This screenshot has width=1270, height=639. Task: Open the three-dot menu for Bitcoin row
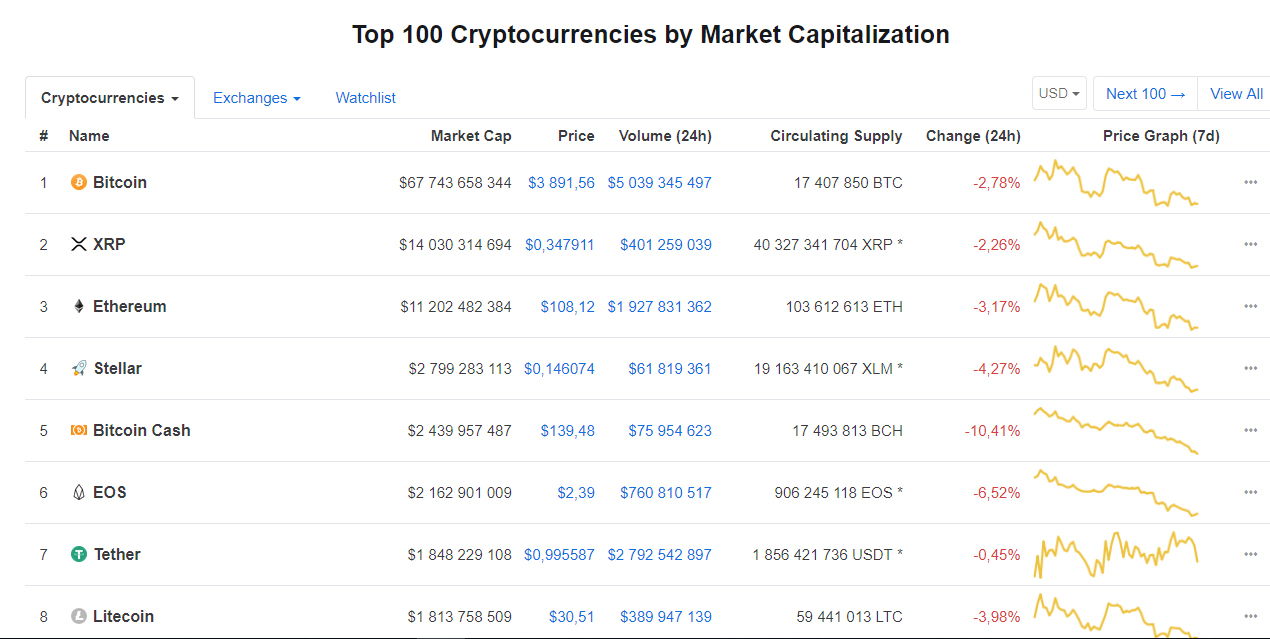click(x=1250, y=182)
